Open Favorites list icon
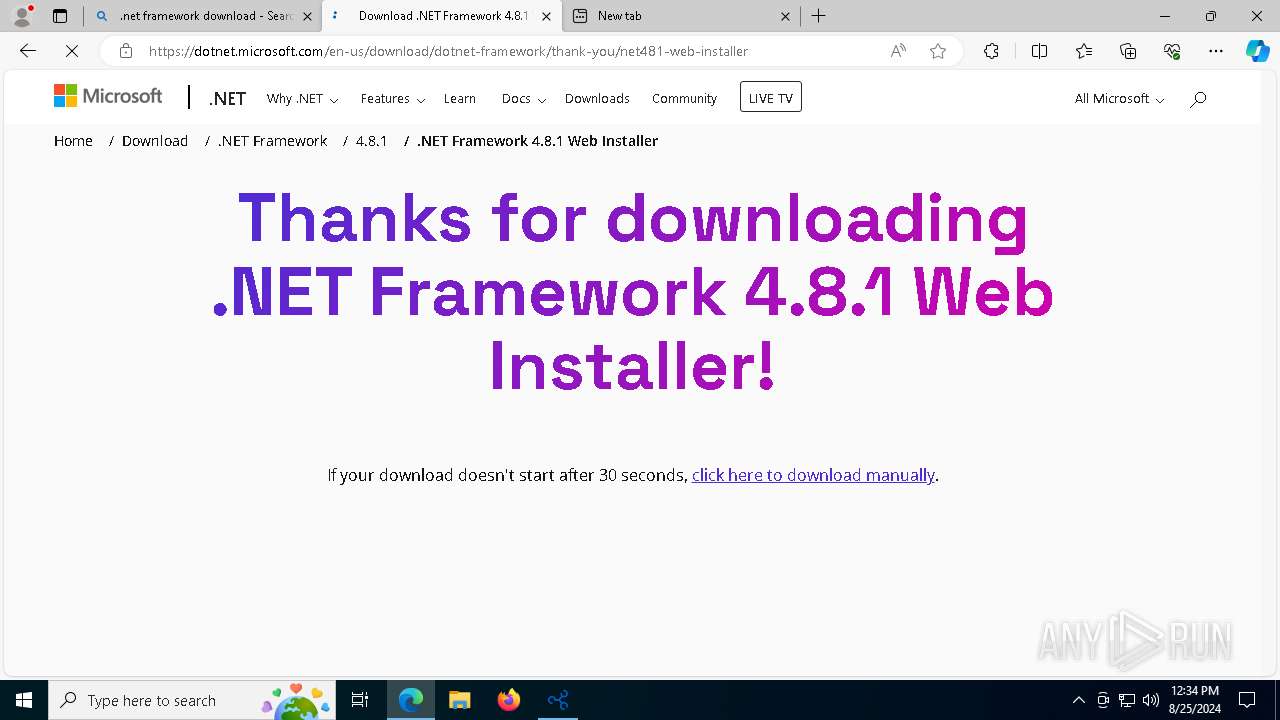1280x720 pixels. [1084, 51]
